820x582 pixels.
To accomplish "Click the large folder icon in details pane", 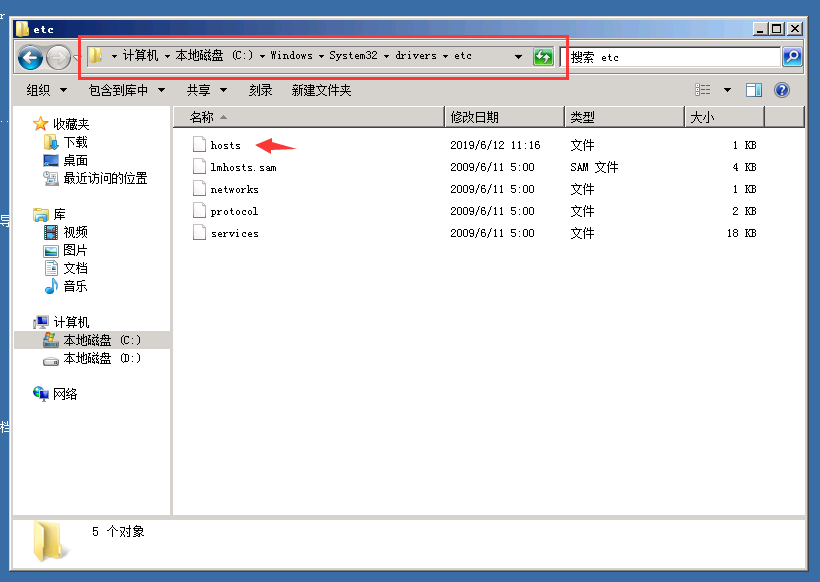I will tap(51, 542).
